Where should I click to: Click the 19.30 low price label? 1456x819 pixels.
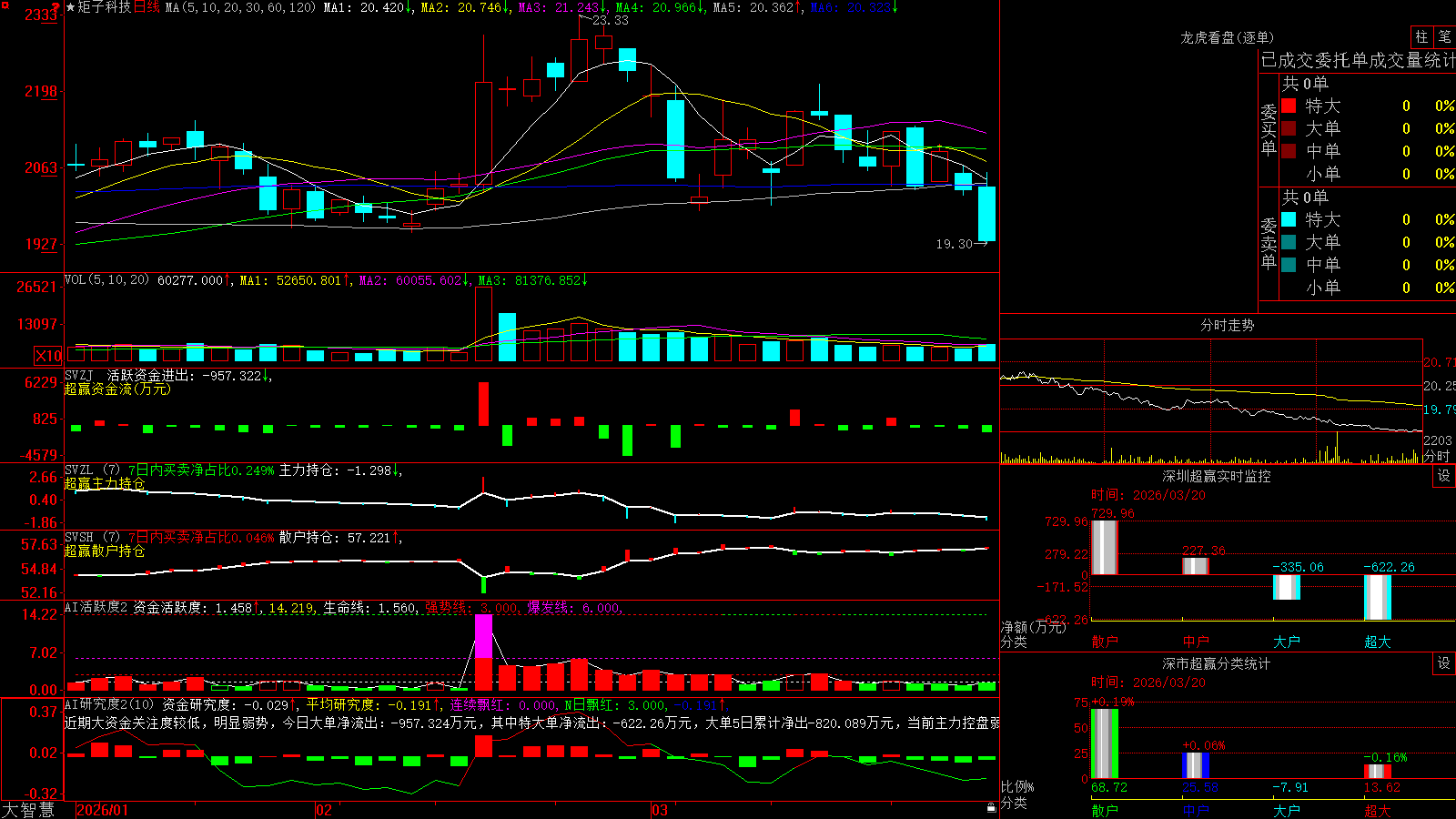point(954,244)
